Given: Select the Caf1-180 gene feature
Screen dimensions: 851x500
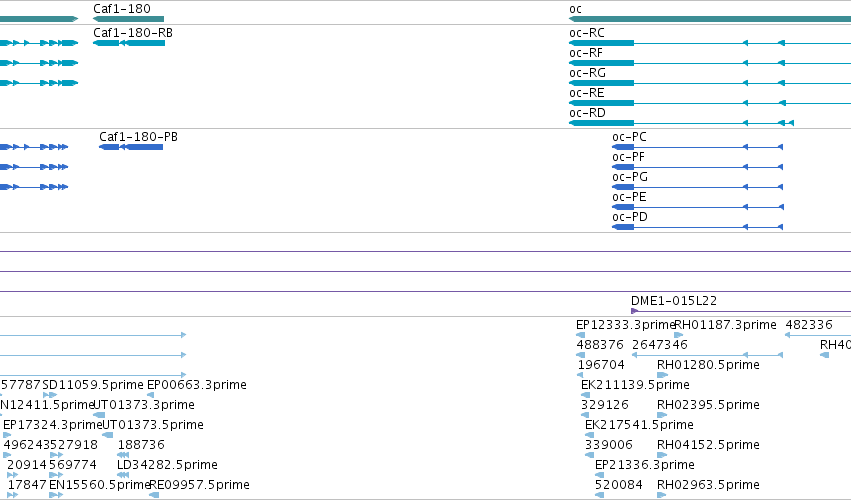Looking at the screenshot, I should (x=129, y=19).
